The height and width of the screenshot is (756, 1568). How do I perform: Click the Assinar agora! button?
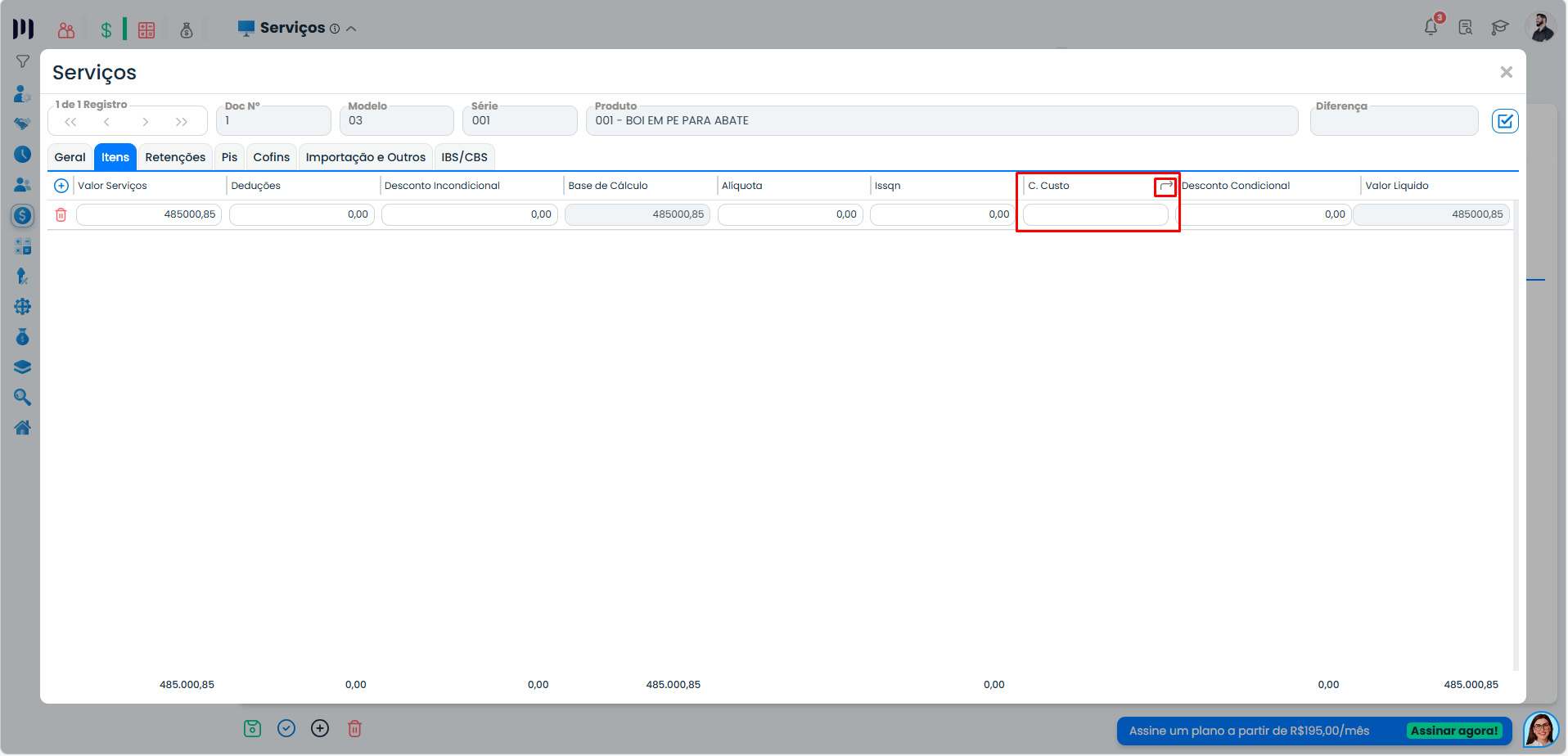tap(1454, 731)
